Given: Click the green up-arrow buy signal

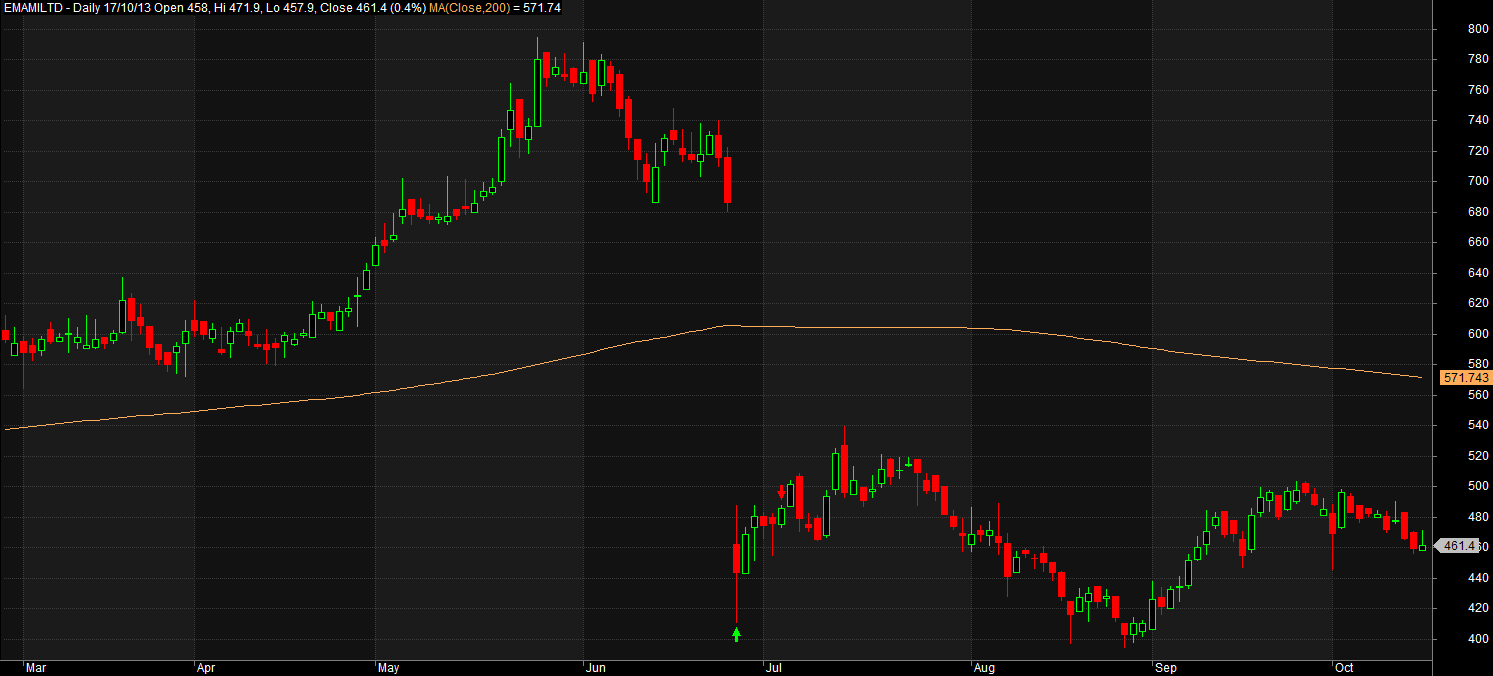Looking at the screenshot, I should [x=737, y=633].
